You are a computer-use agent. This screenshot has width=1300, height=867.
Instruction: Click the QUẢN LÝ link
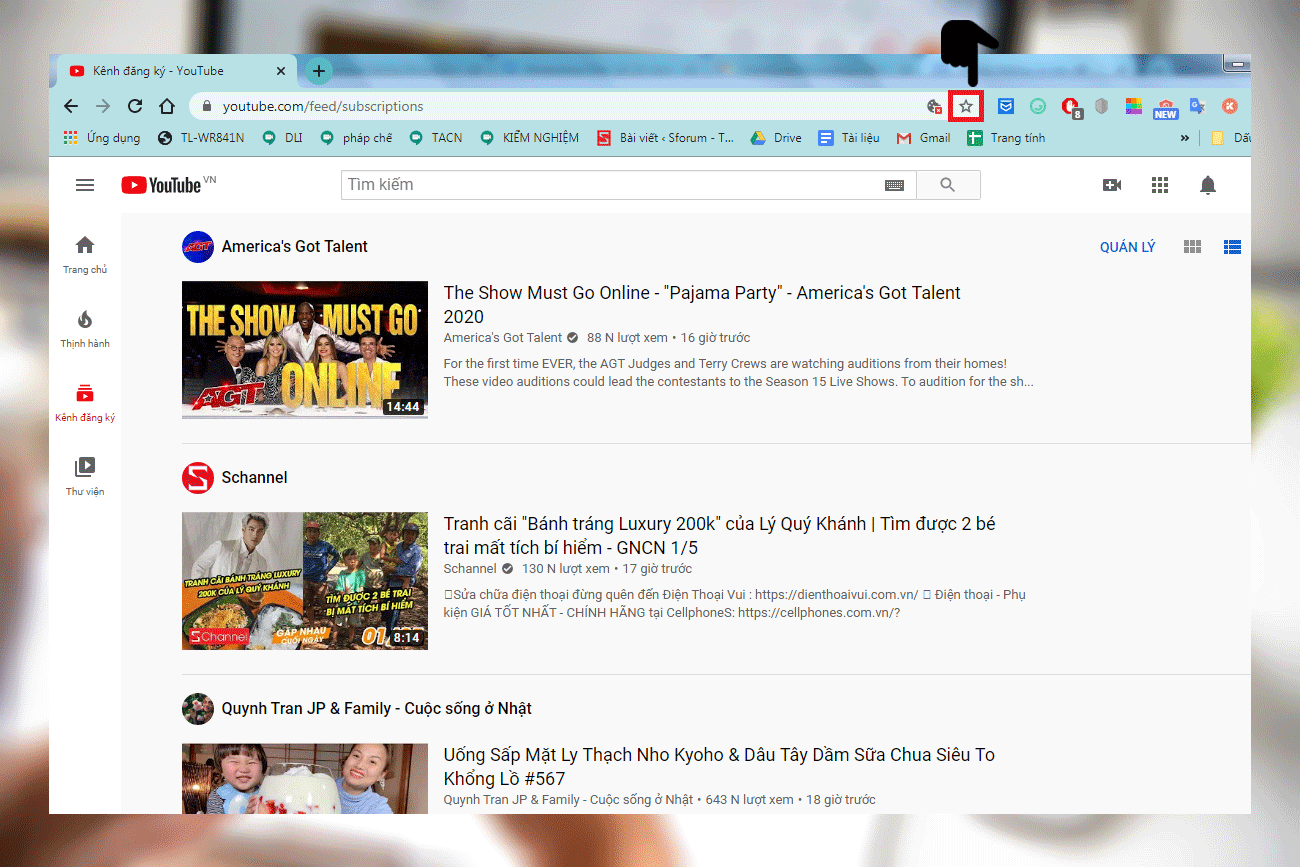[1127, 247]
